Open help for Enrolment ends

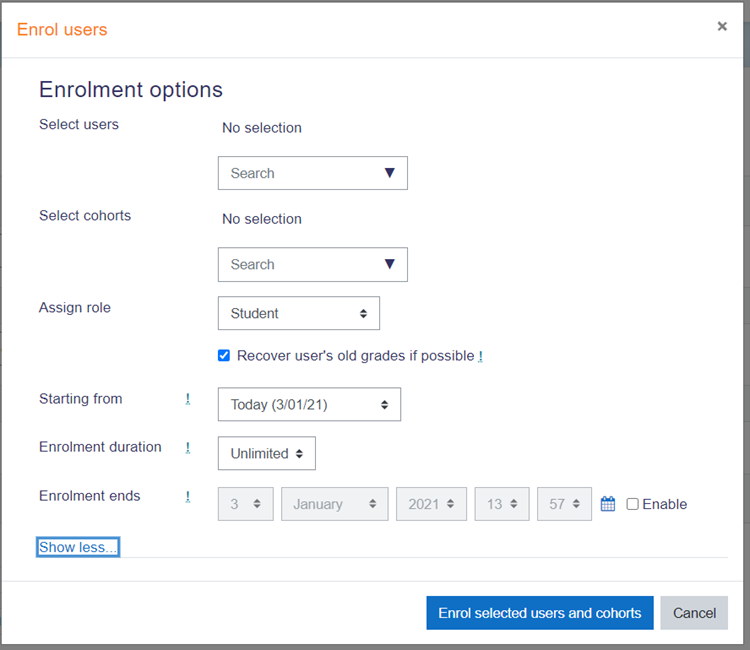coord(187,496)
